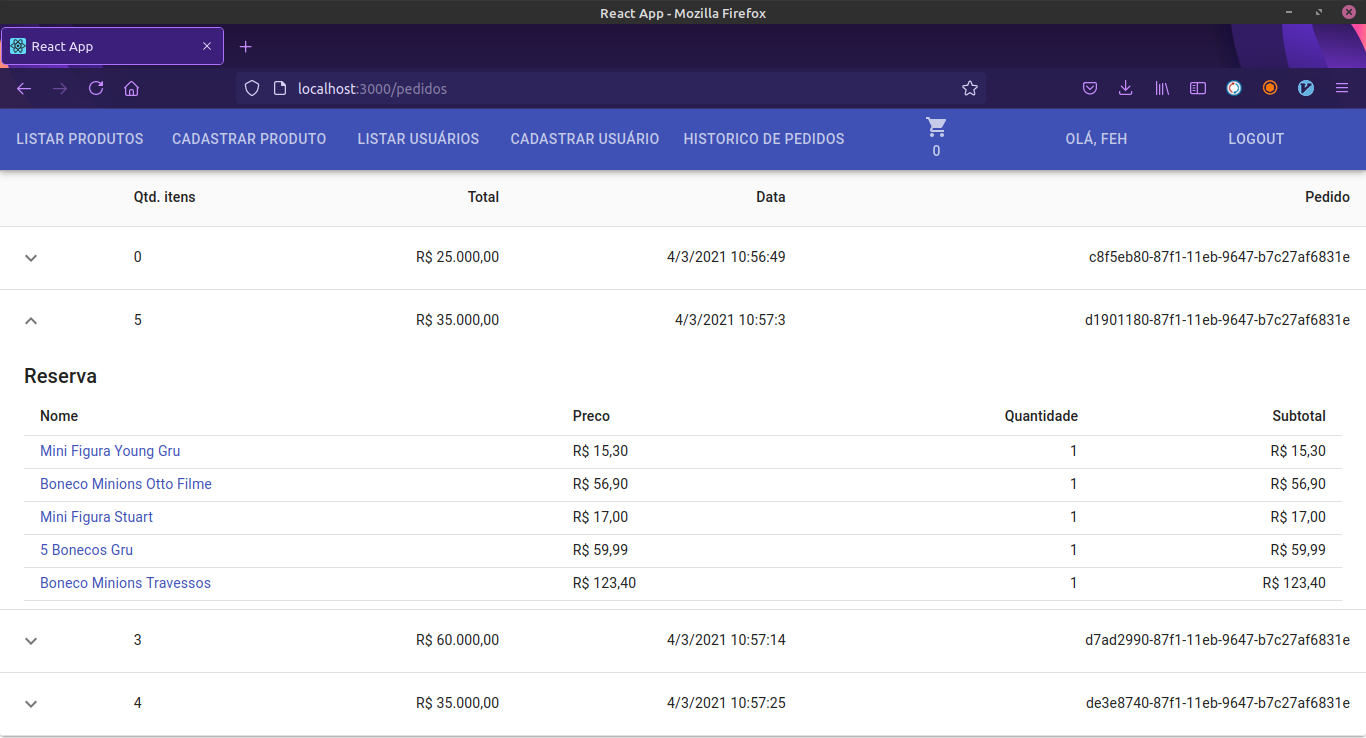Click the disabled browser forward arrow
The image size is (1366, 738).
[60, 88]
